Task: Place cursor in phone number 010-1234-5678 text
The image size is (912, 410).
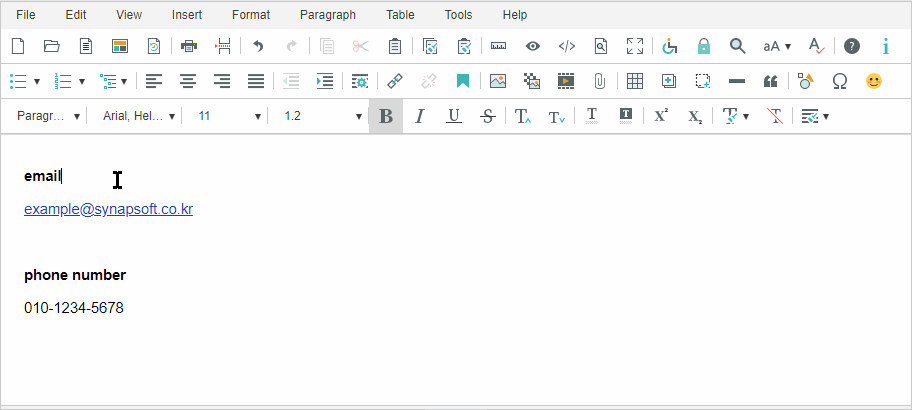Action: 74,308
